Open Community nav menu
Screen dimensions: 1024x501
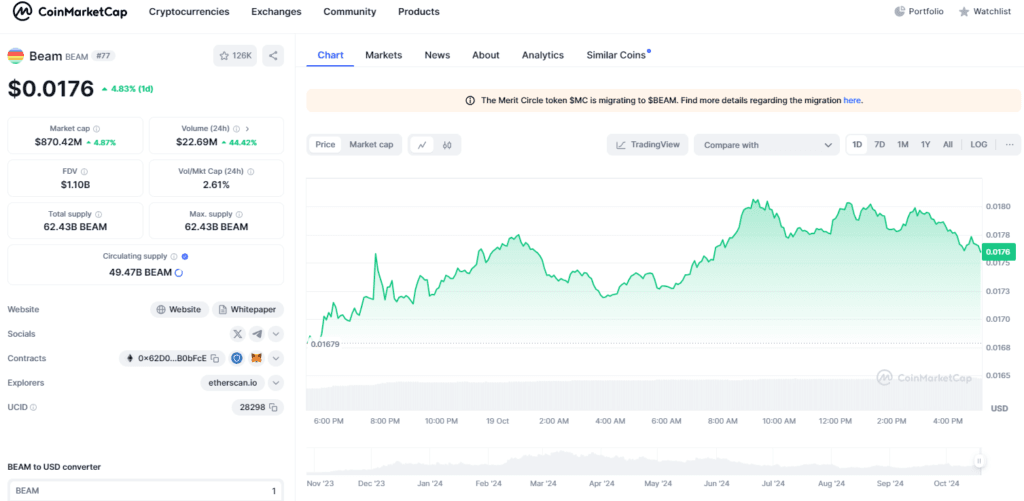pos(349,12)
